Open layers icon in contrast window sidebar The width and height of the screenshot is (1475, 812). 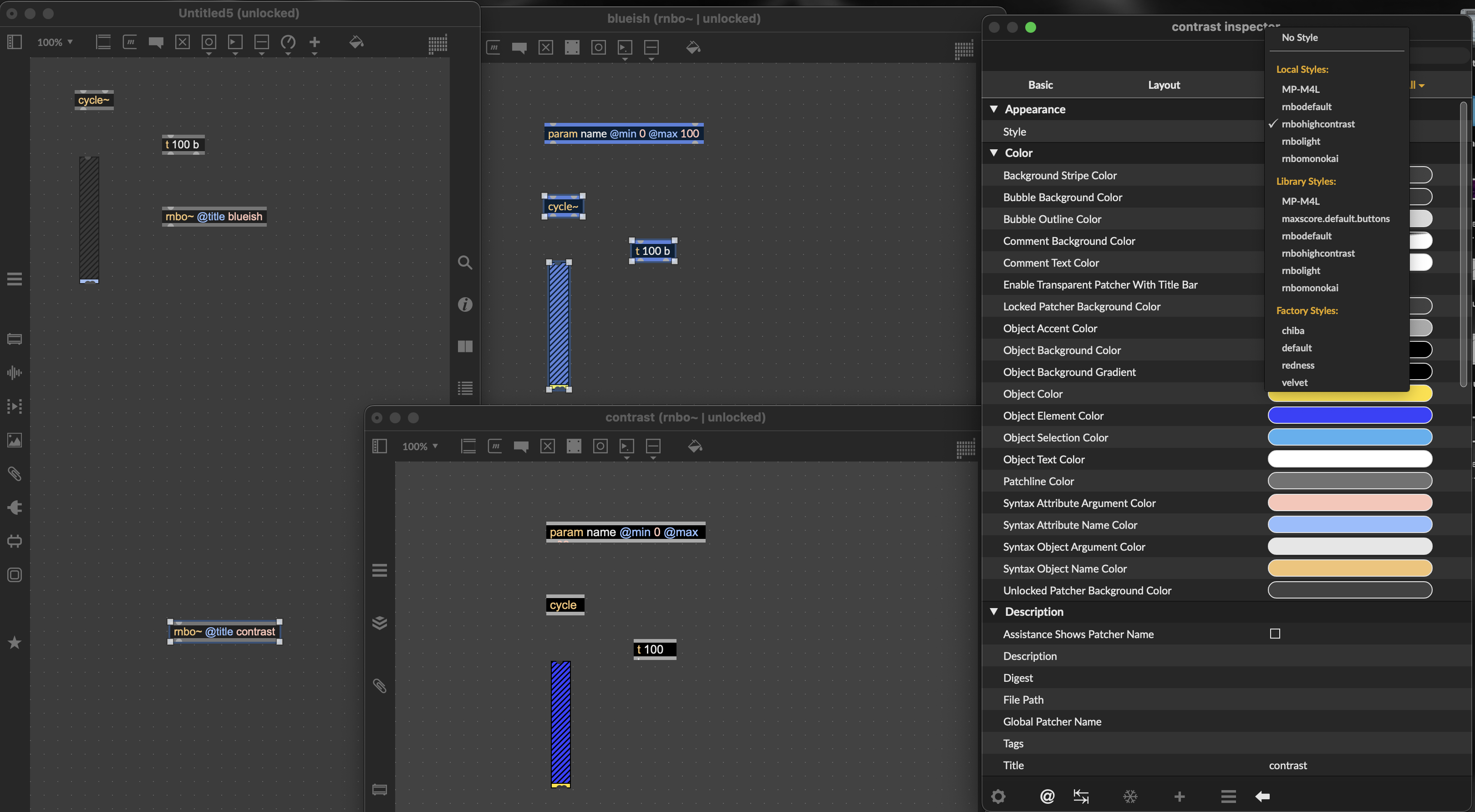pyautogui.click(x=379, y=623)
